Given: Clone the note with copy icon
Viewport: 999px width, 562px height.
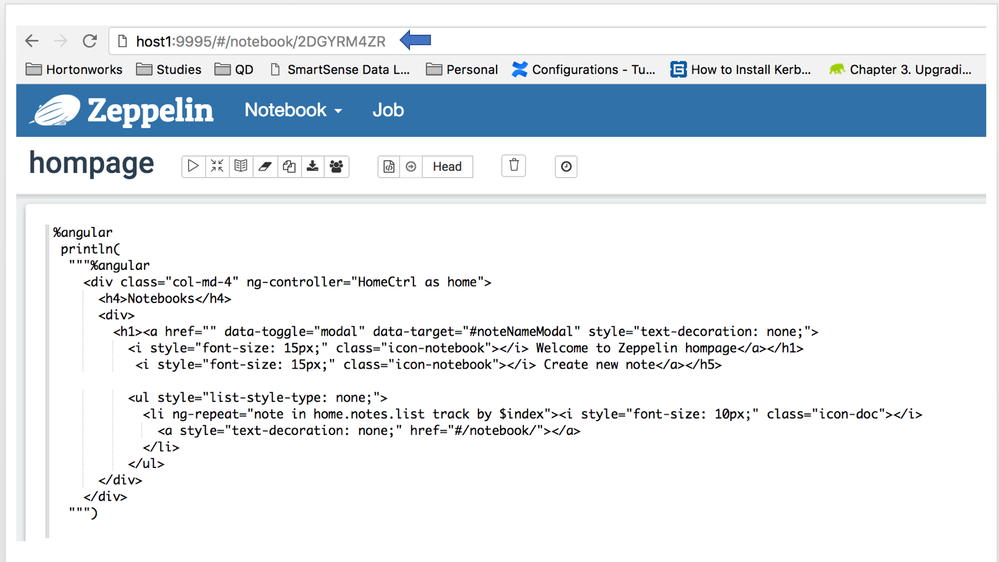Looking at the screenshot, I should coord(289,166).
